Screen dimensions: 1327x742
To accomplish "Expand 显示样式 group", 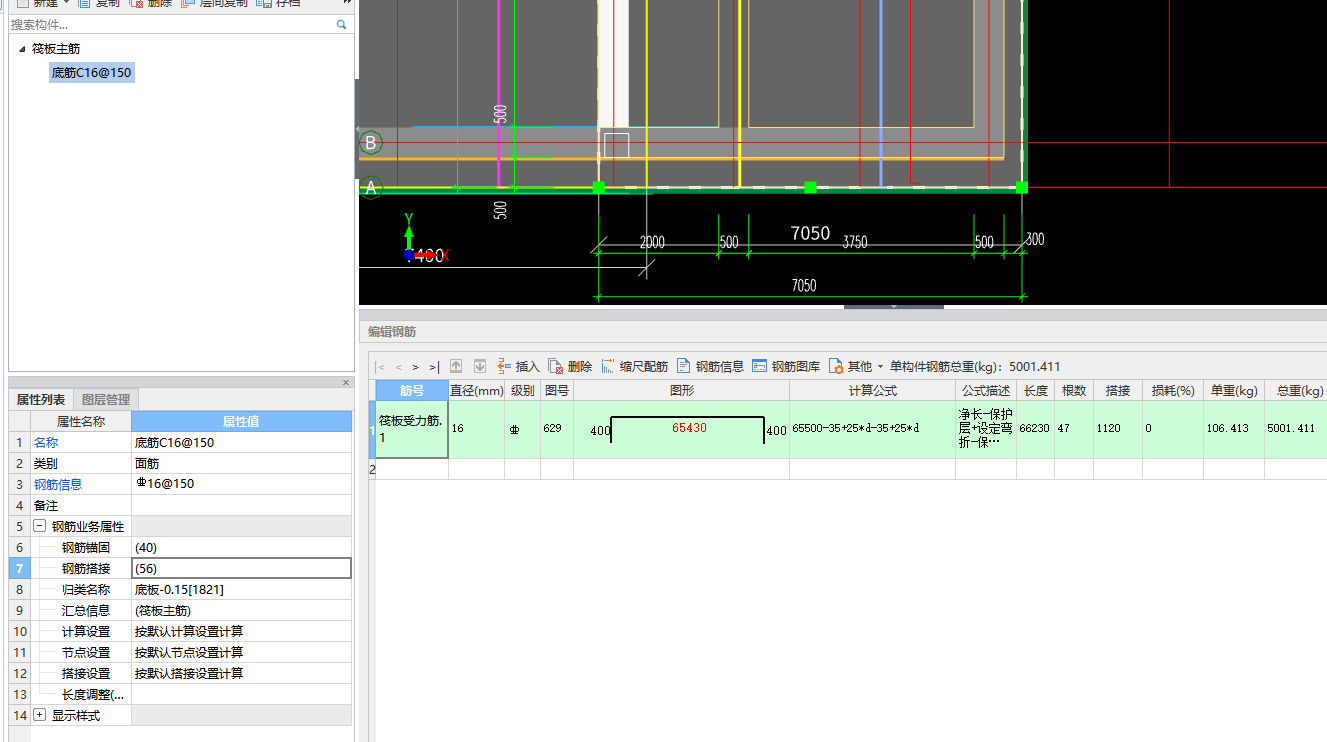I will (39, 715).
